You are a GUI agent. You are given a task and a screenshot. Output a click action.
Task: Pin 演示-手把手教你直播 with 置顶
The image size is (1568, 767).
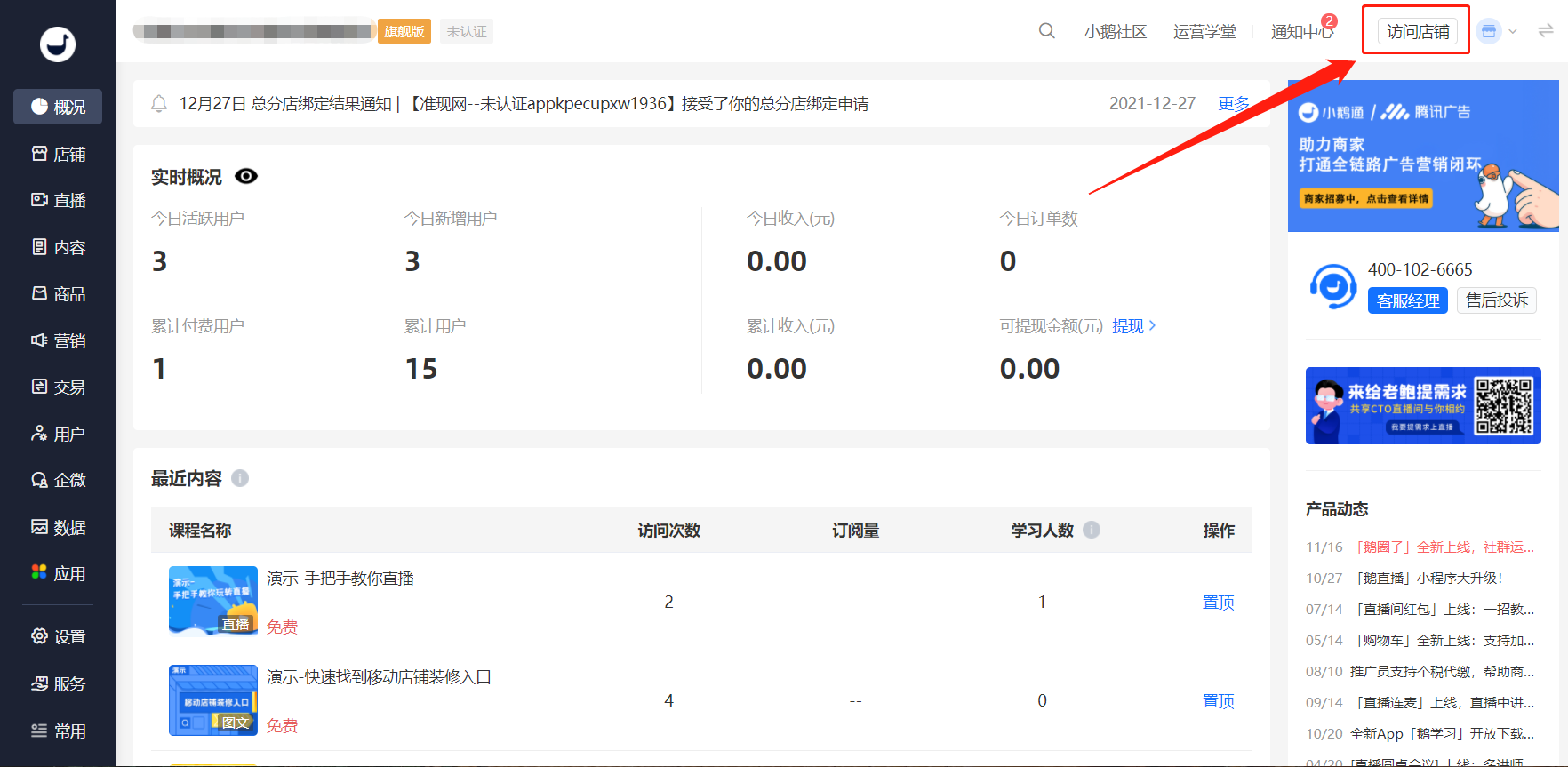point(1218,603)
